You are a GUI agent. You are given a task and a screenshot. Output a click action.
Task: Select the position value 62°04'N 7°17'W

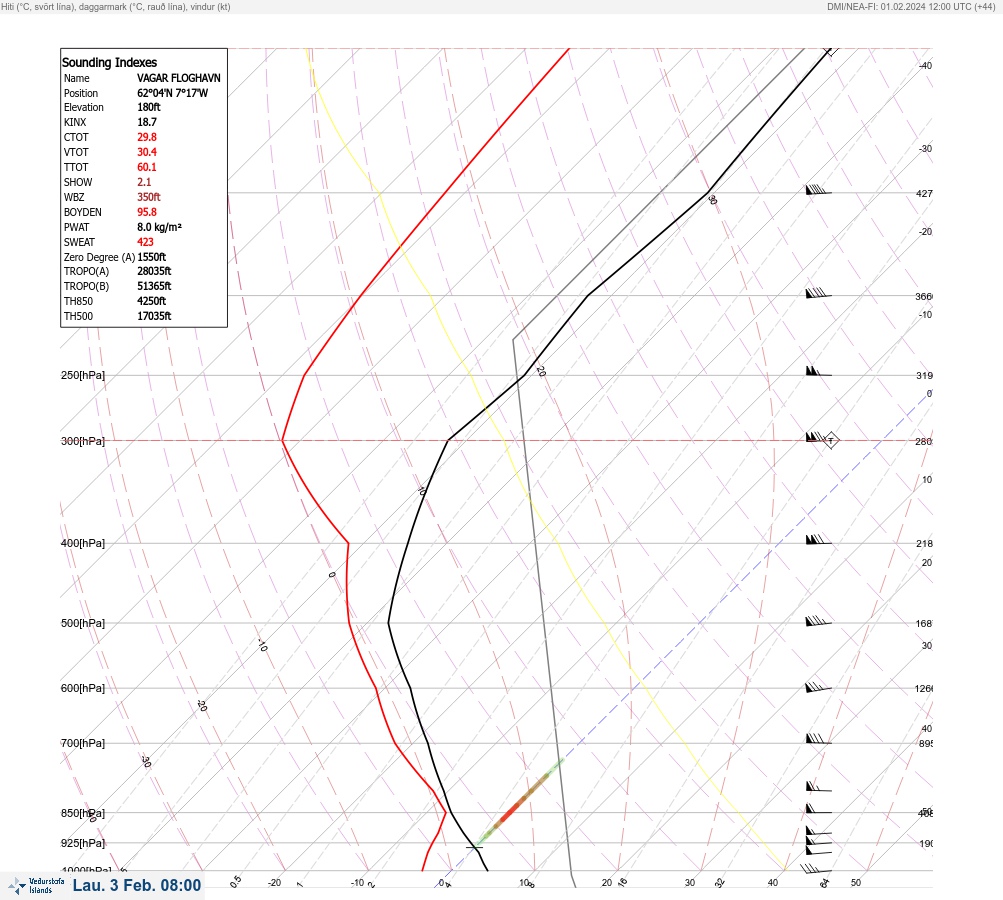coord(173,93)
